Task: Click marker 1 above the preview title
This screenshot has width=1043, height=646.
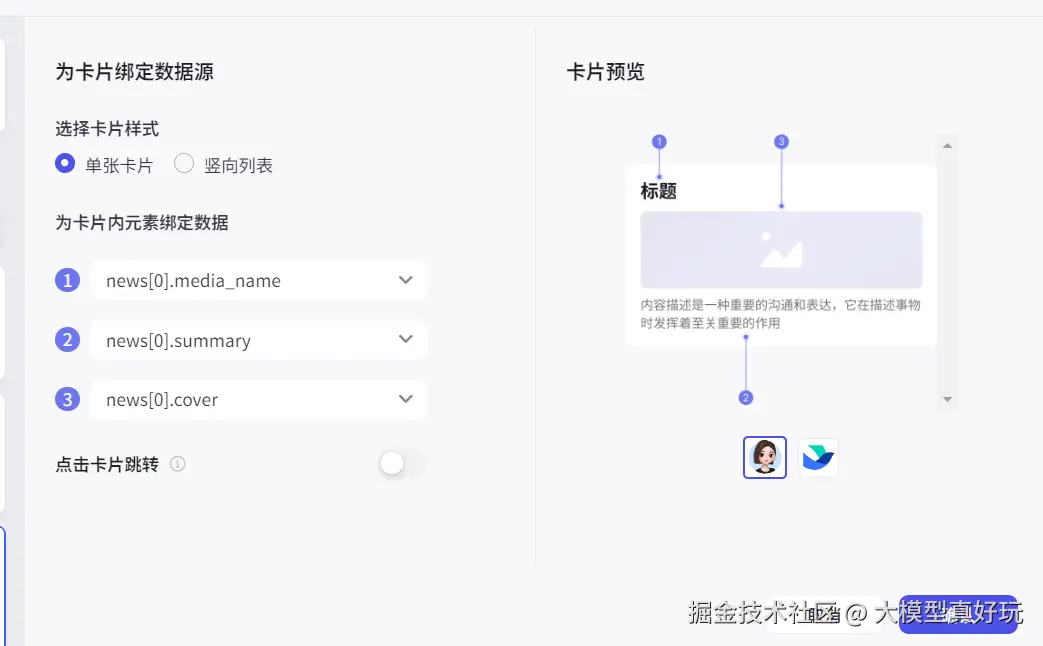Action: pyautogui.click(x=659, y=142)
